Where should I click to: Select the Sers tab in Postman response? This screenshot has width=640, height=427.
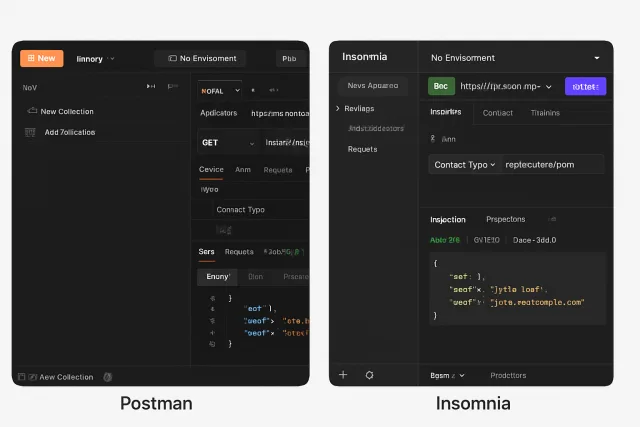point(207,252)
